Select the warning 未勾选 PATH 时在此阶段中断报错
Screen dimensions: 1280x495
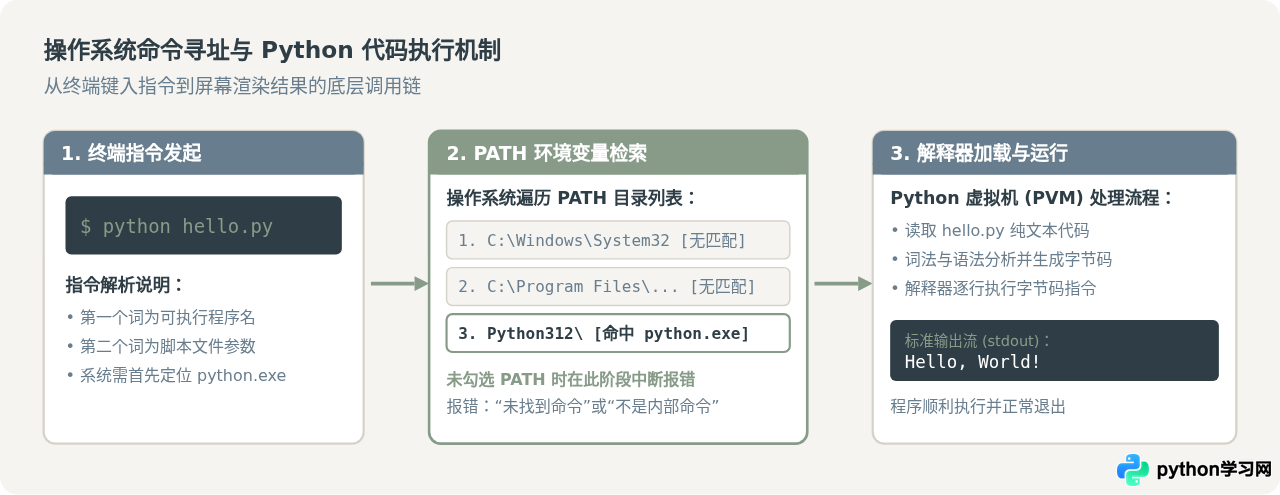click(x=570, y=380)
